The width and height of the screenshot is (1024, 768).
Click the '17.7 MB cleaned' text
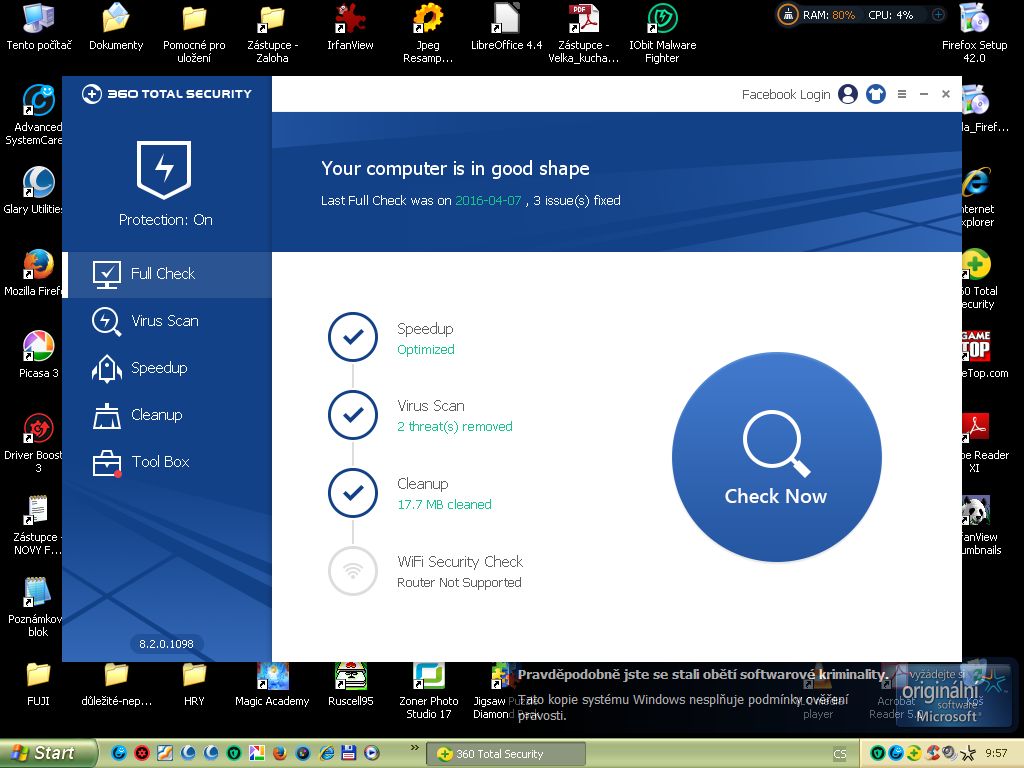coord(444,504)
